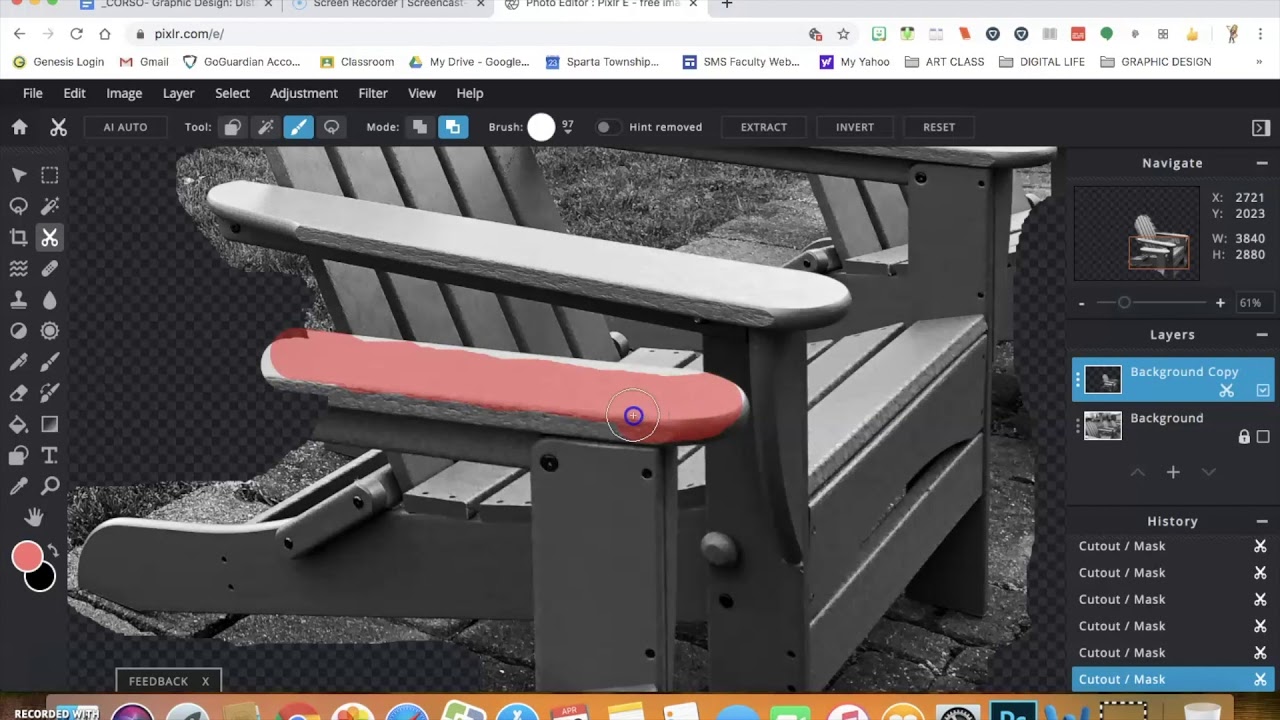1280x720 pixels.
Task: Click the INVERT button
Action: click(855, 127)
